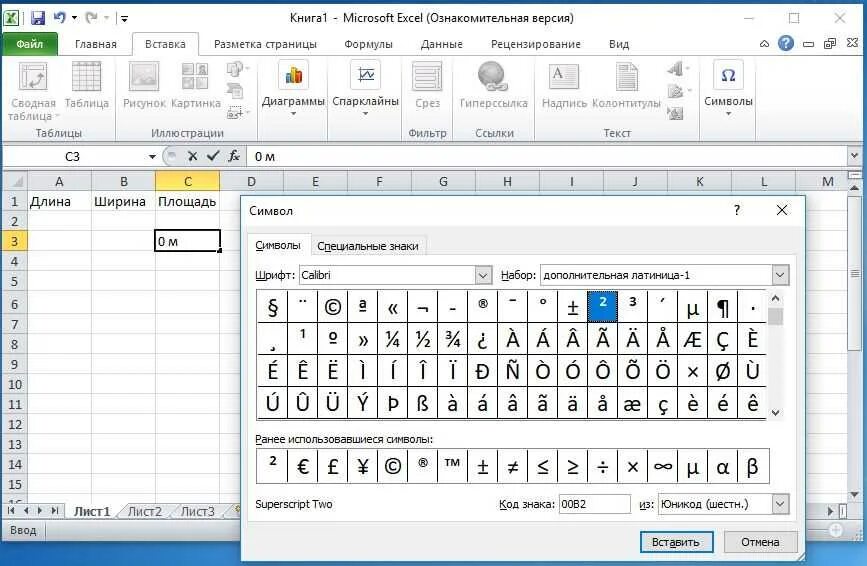Switch to sheet tab Лист2
This screenshot has width=867, height=566.
[x=144, y=511]
